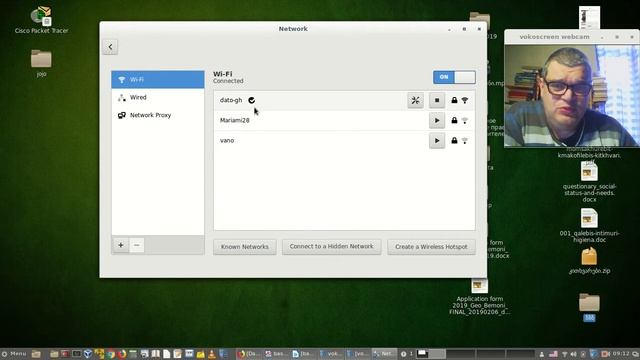The image size is (640, 360).
Task: Click the volume icon in system tray
Action: pos(573,354)
